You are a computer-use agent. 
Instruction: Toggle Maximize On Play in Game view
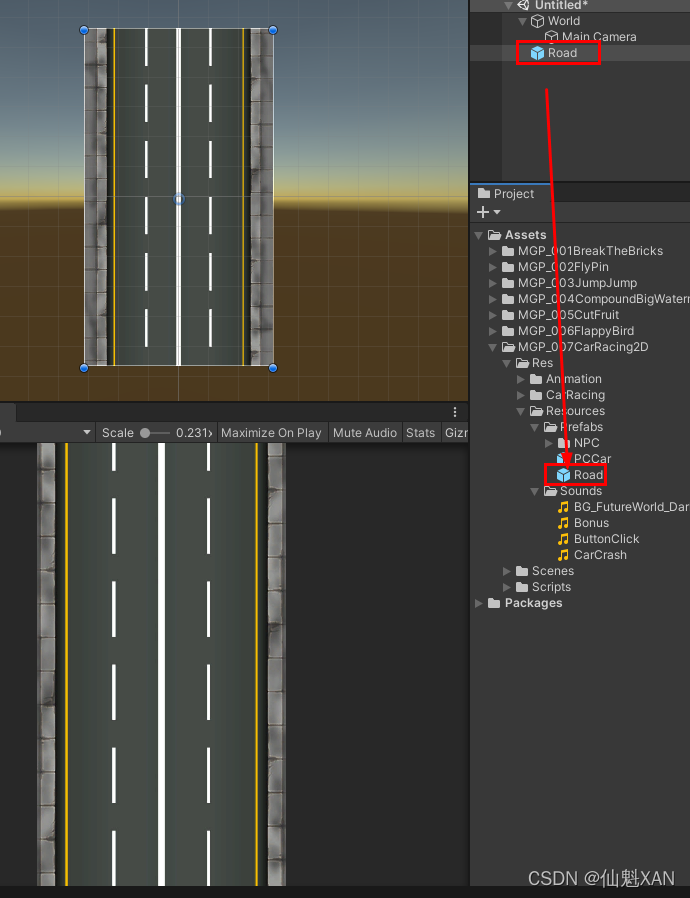pos(271,433)
